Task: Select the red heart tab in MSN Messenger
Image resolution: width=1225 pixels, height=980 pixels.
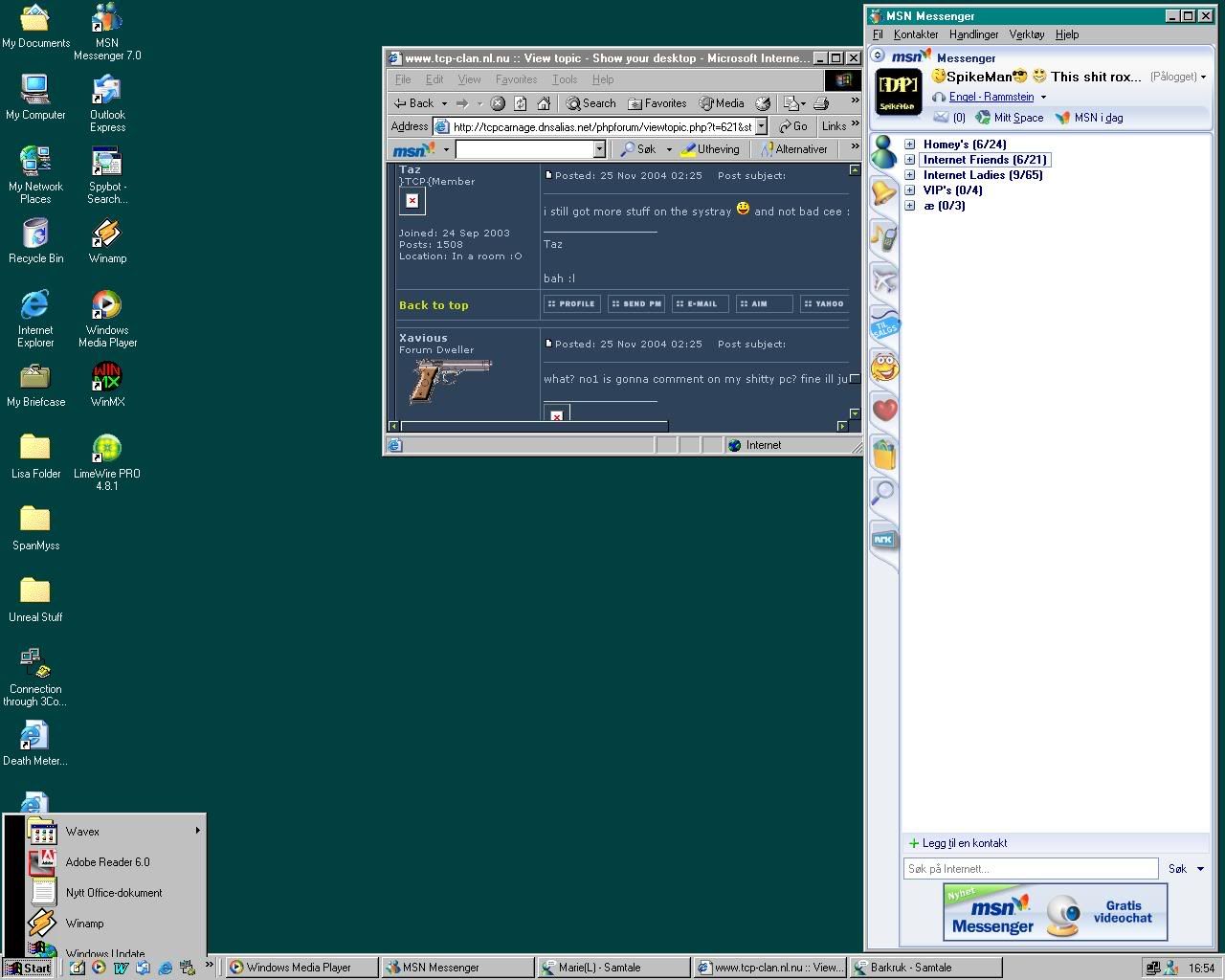Action: (x=885, y=411)
